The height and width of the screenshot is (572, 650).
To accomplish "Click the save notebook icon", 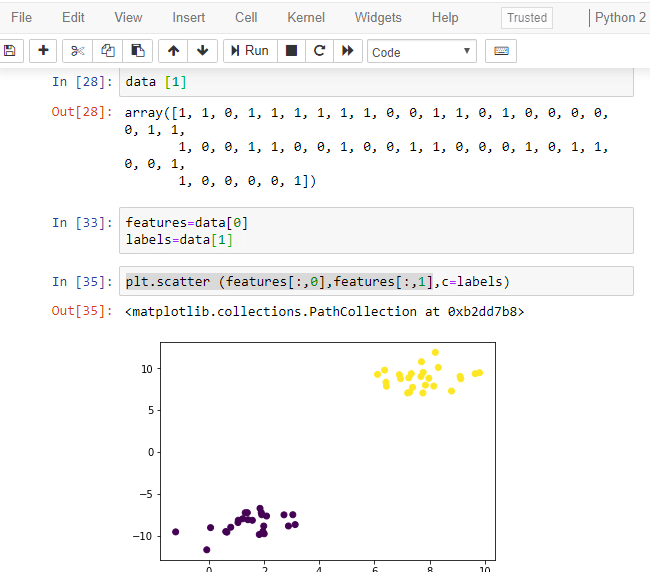I will pos(9,51).
